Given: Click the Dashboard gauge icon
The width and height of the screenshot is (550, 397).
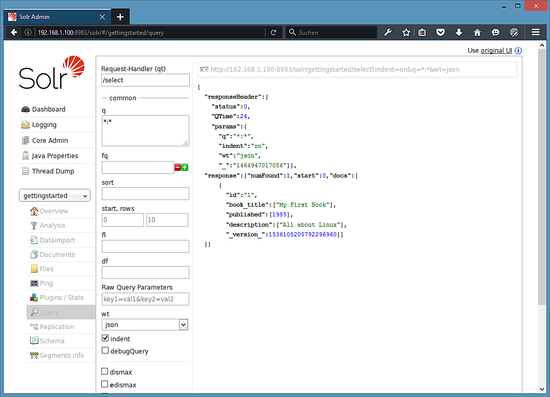Looking at the screenshot, I should 25,109.
